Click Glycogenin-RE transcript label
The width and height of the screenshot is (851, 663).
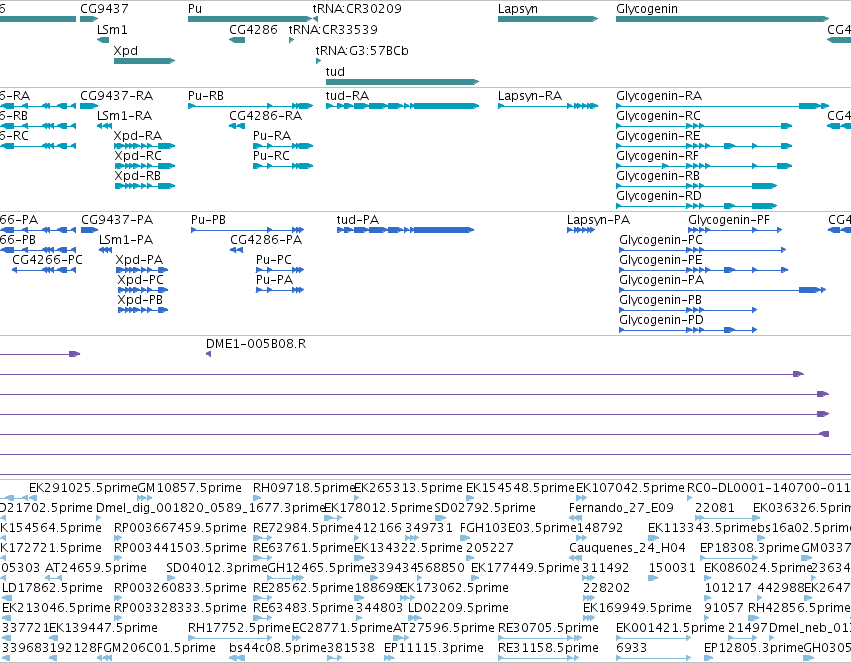658,136
